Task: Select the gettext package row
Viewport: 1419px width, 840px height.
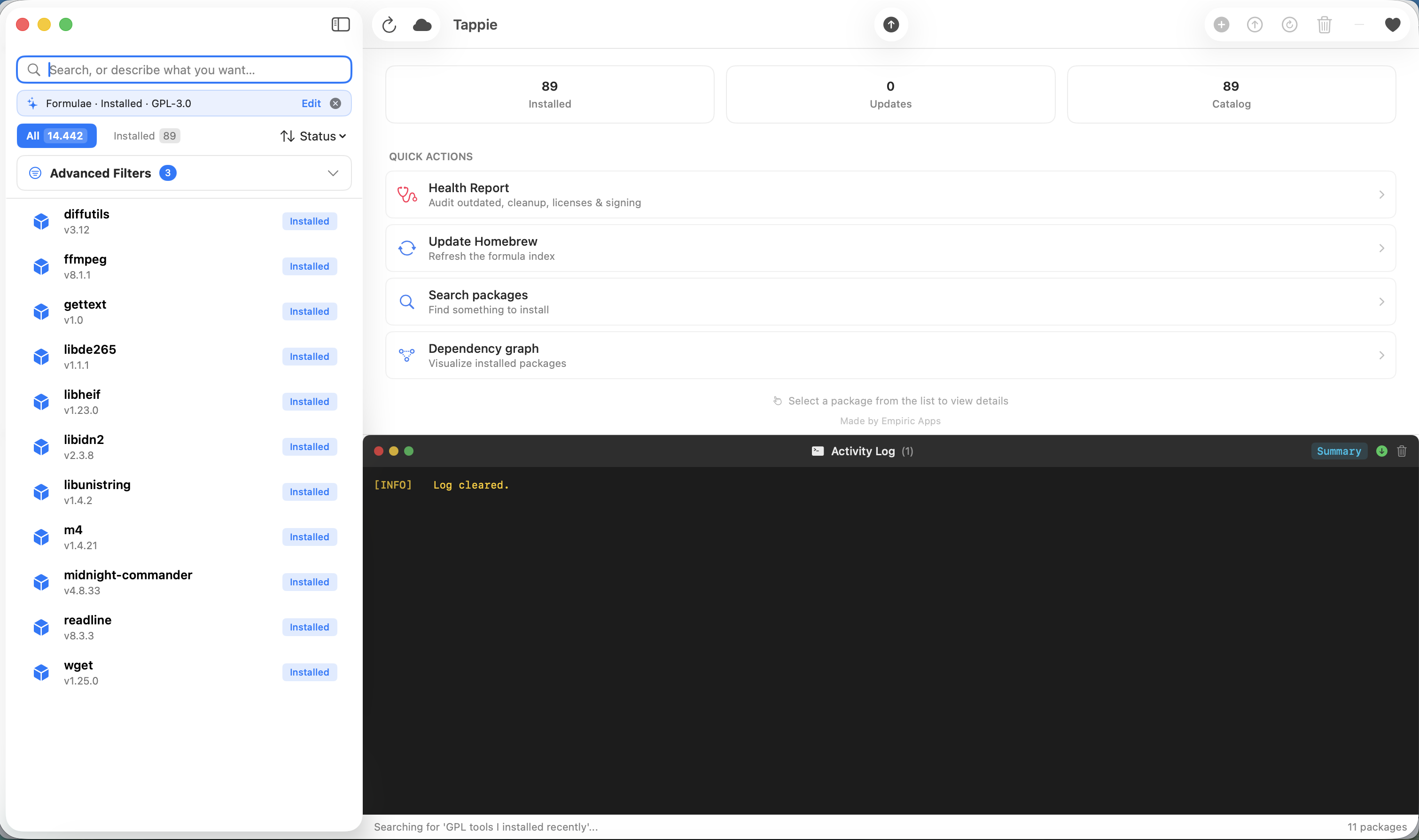Action: [x=184, y=311]
